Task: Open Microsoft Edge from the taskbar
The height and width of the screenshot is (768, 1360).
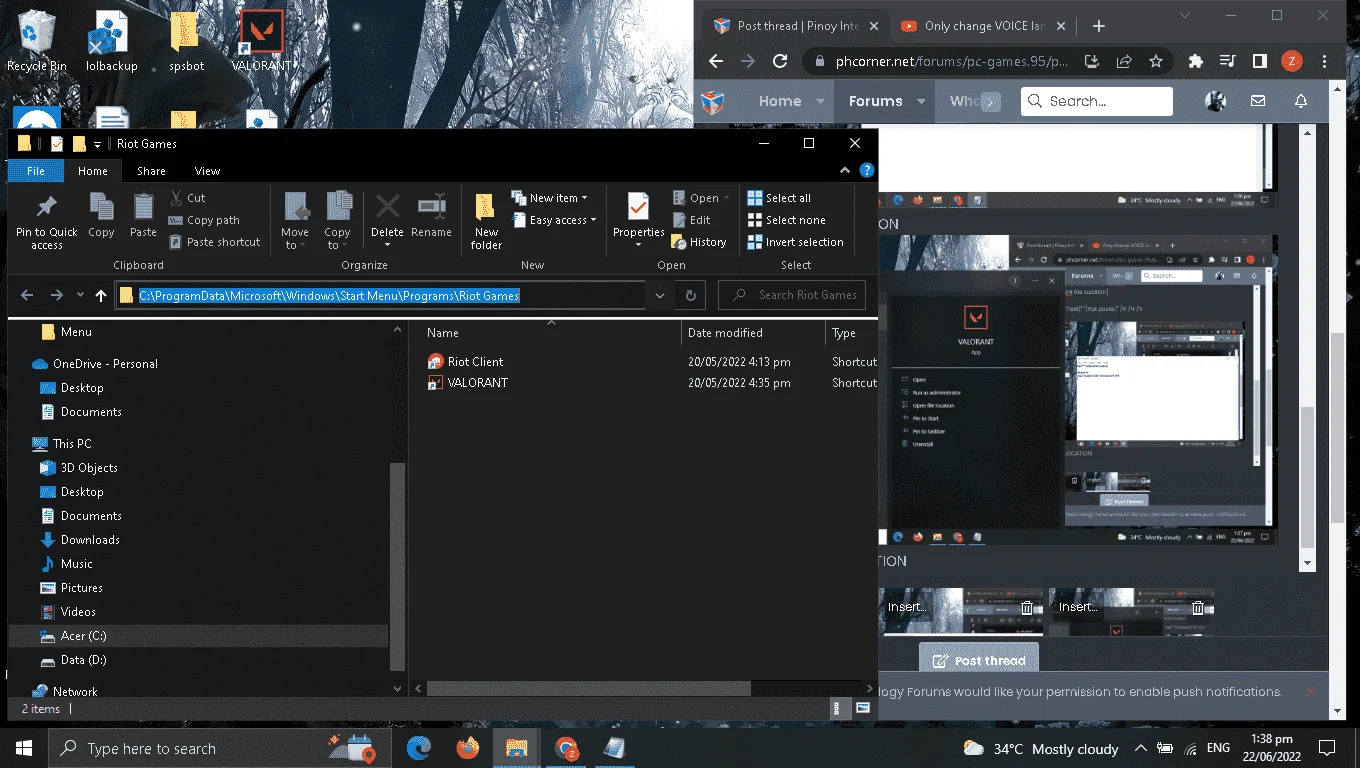Action: point(418,748)
